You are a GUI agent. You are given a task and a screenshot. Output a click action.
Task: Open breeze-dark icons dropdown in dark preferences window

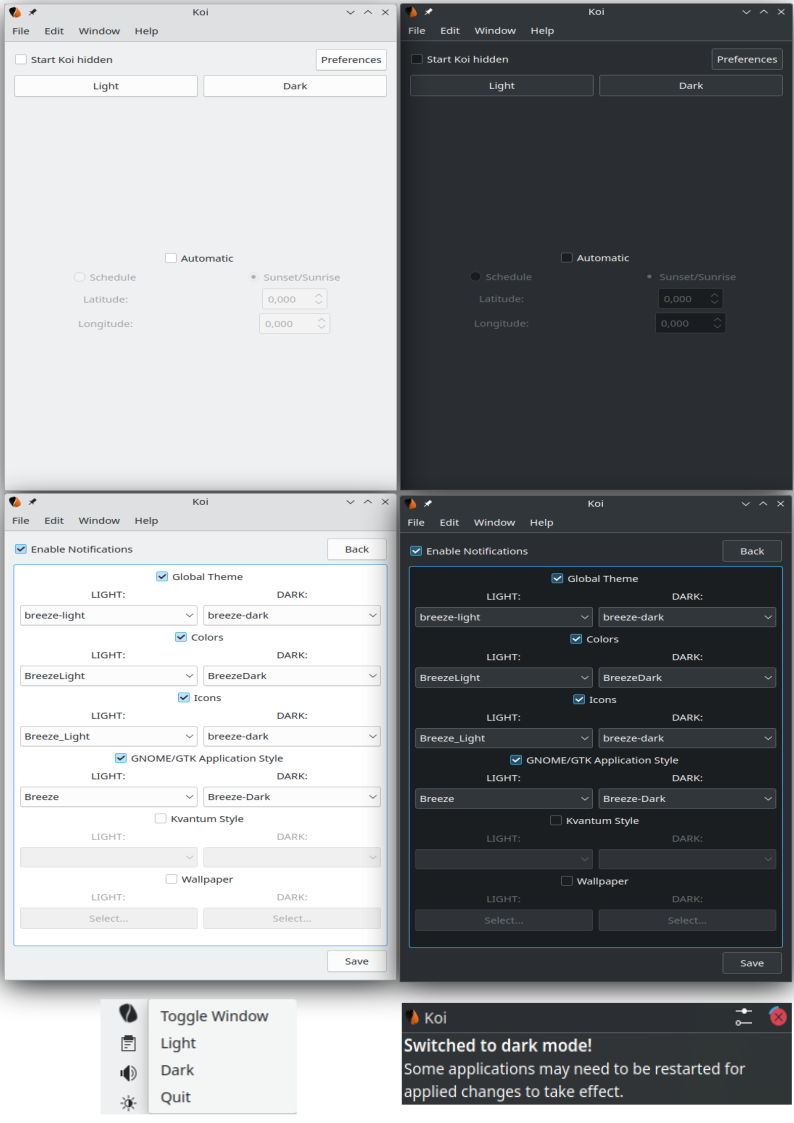pos(687,738)
